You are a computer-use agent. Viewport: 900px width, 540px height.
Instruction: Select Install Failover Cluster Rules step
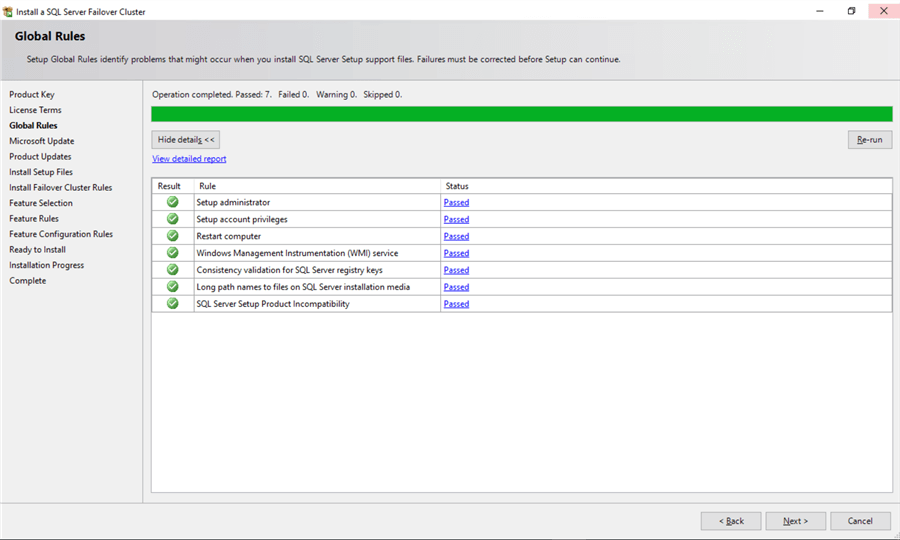click(60, 187)
